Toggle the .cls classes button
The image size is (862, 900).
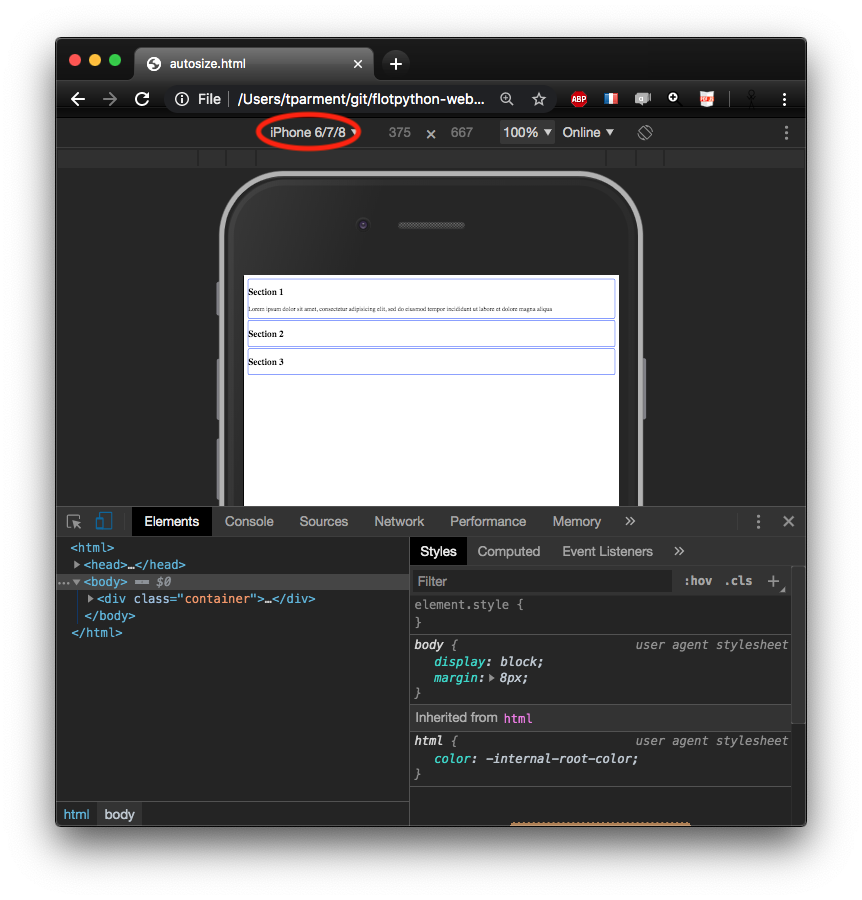pos(739,581)
